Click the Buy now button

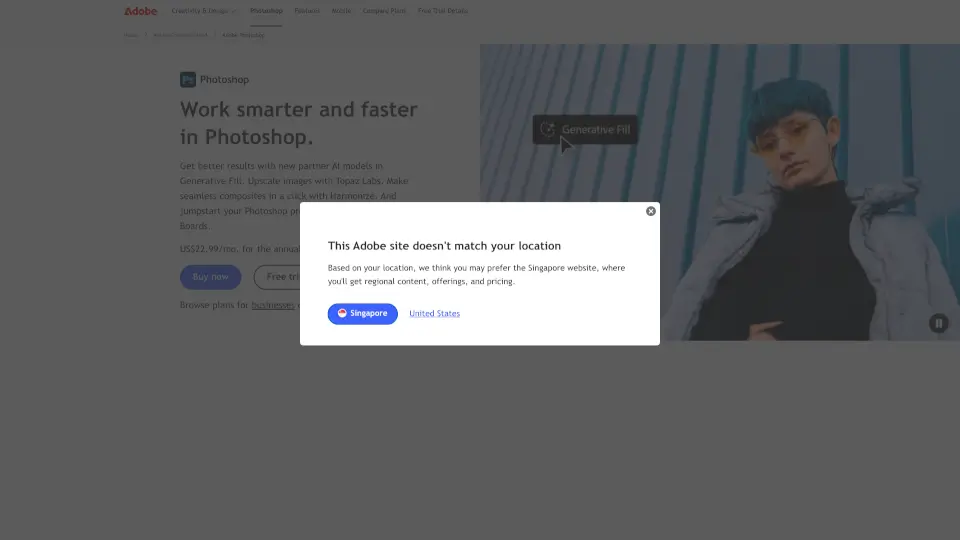(x=210, y=277)
